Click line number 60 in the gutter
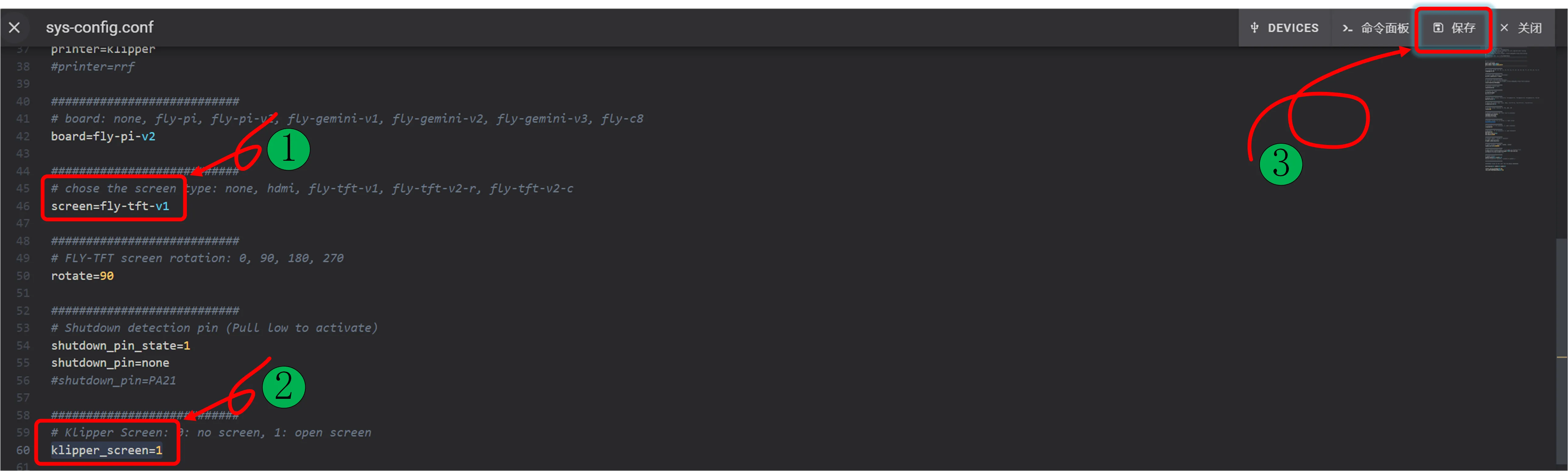 pos(23,450)
